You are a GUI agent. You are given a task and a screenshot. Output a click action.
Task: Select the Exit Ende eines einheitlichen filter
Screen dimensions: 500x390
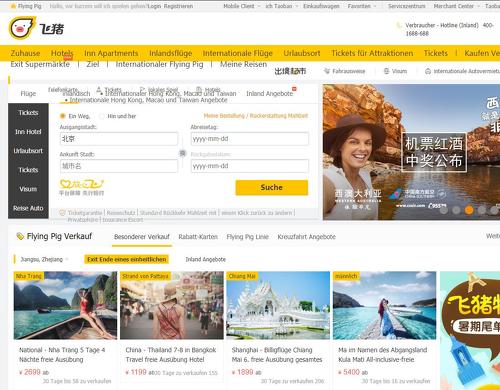(x=127, y=259)
